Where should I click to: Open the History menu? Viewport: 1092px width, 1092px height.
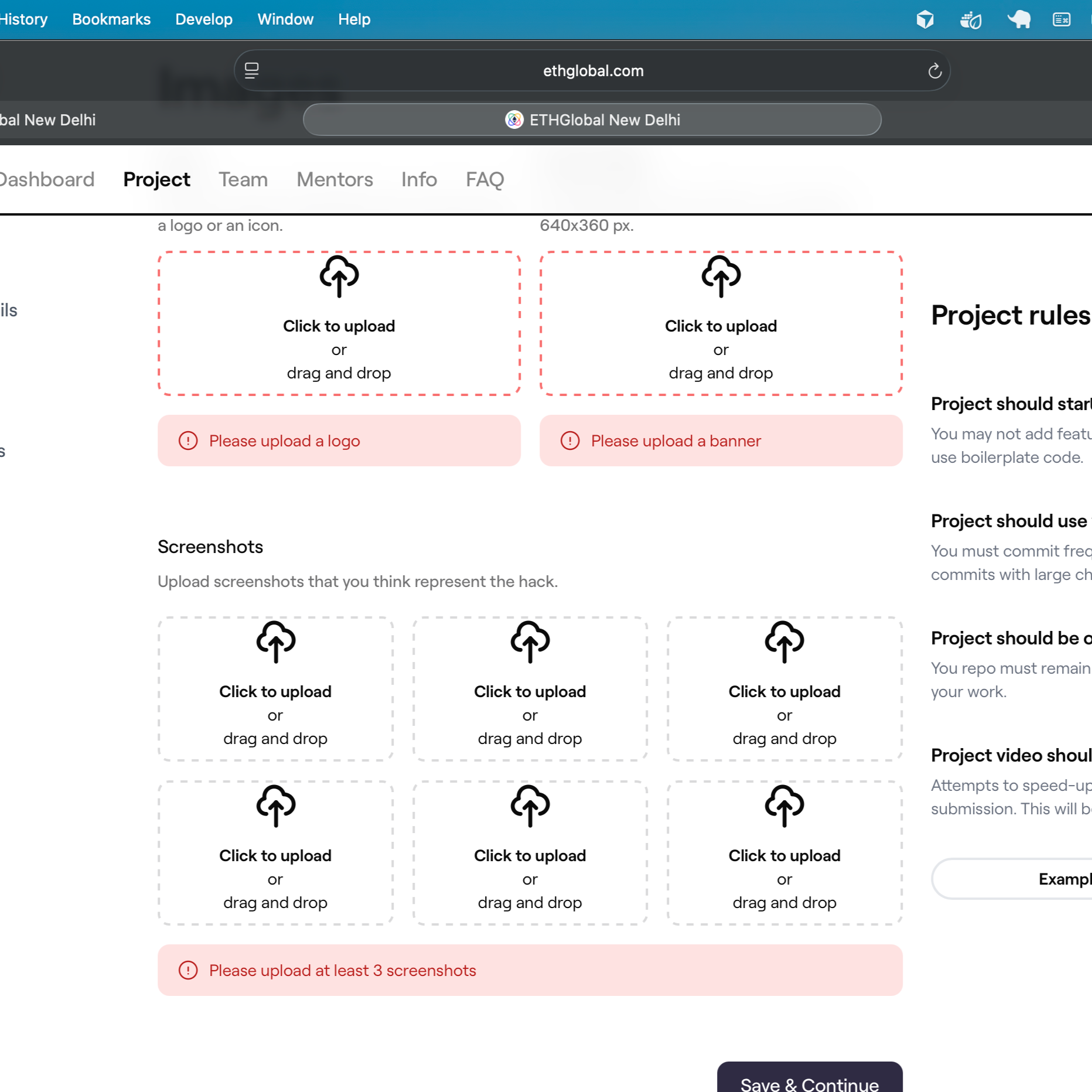pyautogui.click(x=23, y=19)
